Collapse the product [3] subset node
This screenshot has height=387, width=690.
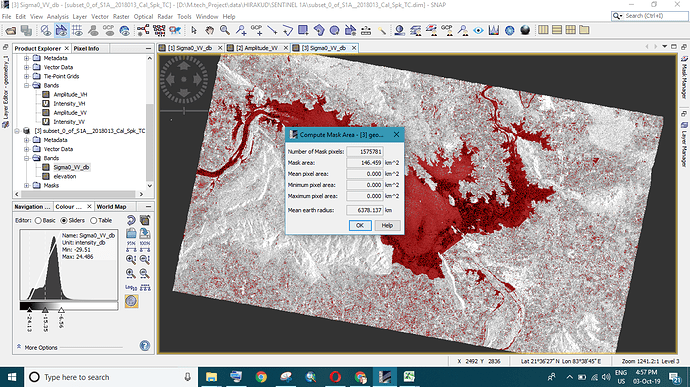(x=17, y=131)
